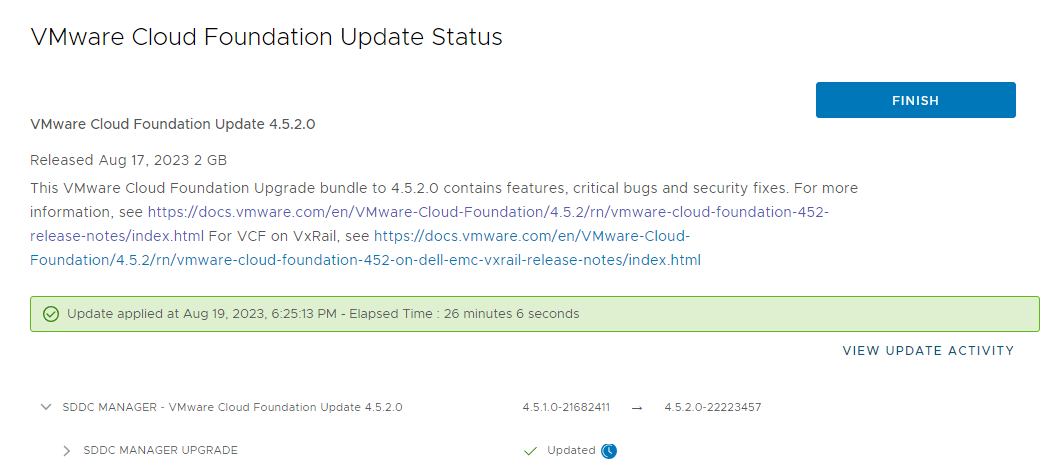Open VIEW UPDATE ACTIVITY
The width and height of the screenshot is (1055, 475).
pos(928,351)
